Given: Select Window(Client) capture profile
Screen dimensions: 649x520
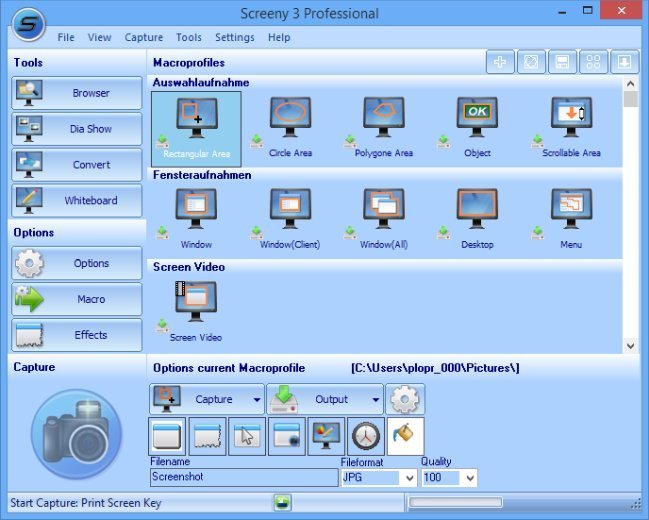Looking at the screenshot, I should pos(290,220).
